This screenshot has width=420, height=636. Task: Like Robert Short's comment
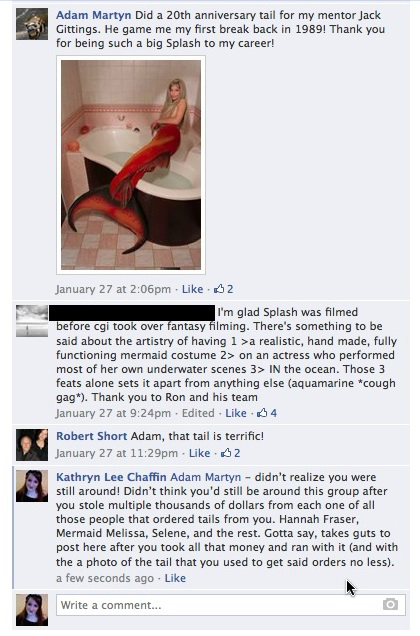click(200, 453)
